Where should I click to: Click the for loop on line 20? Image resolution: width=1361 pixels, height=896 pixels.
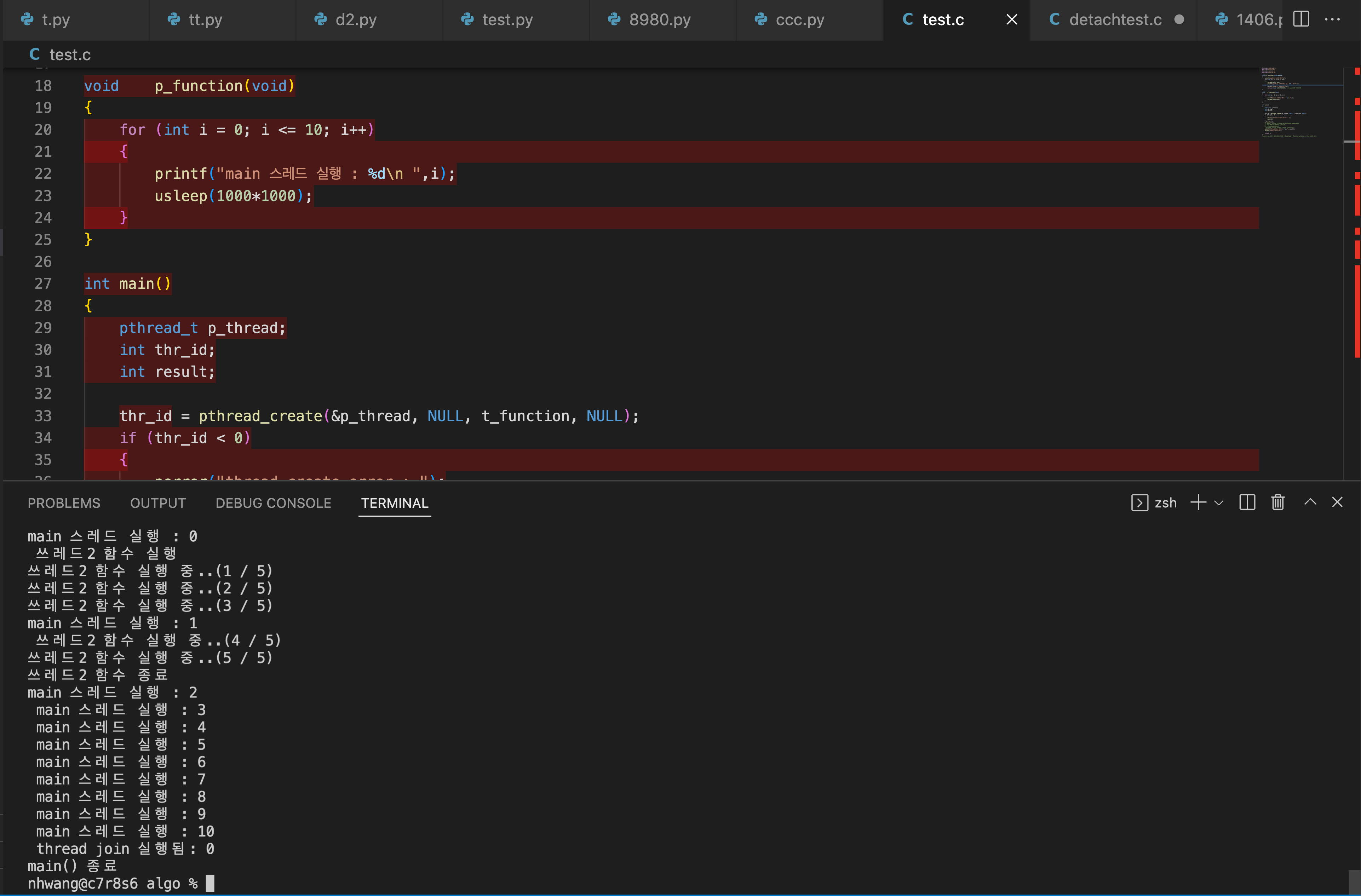[246, 130]
